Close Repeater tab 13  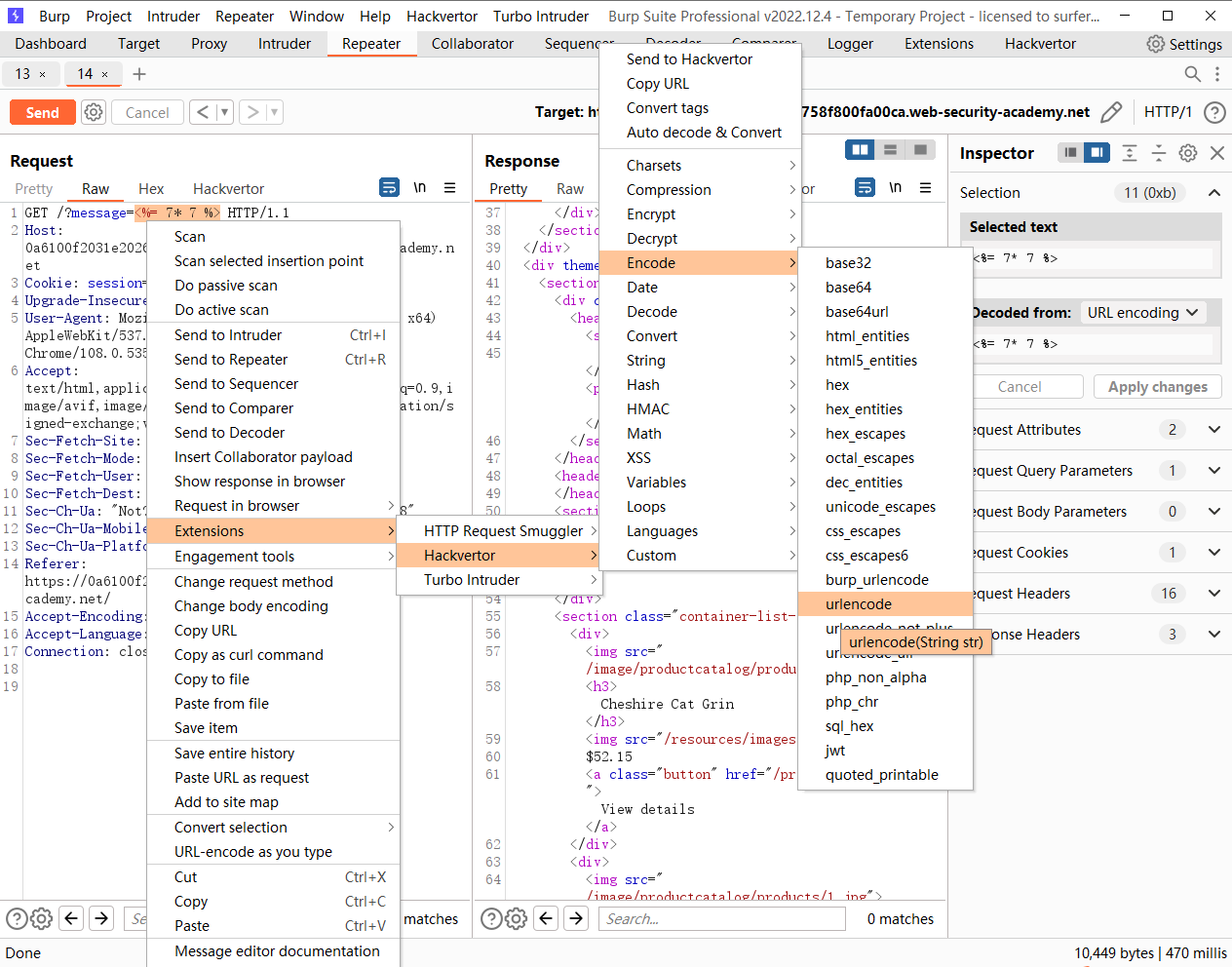pos(42,74)
